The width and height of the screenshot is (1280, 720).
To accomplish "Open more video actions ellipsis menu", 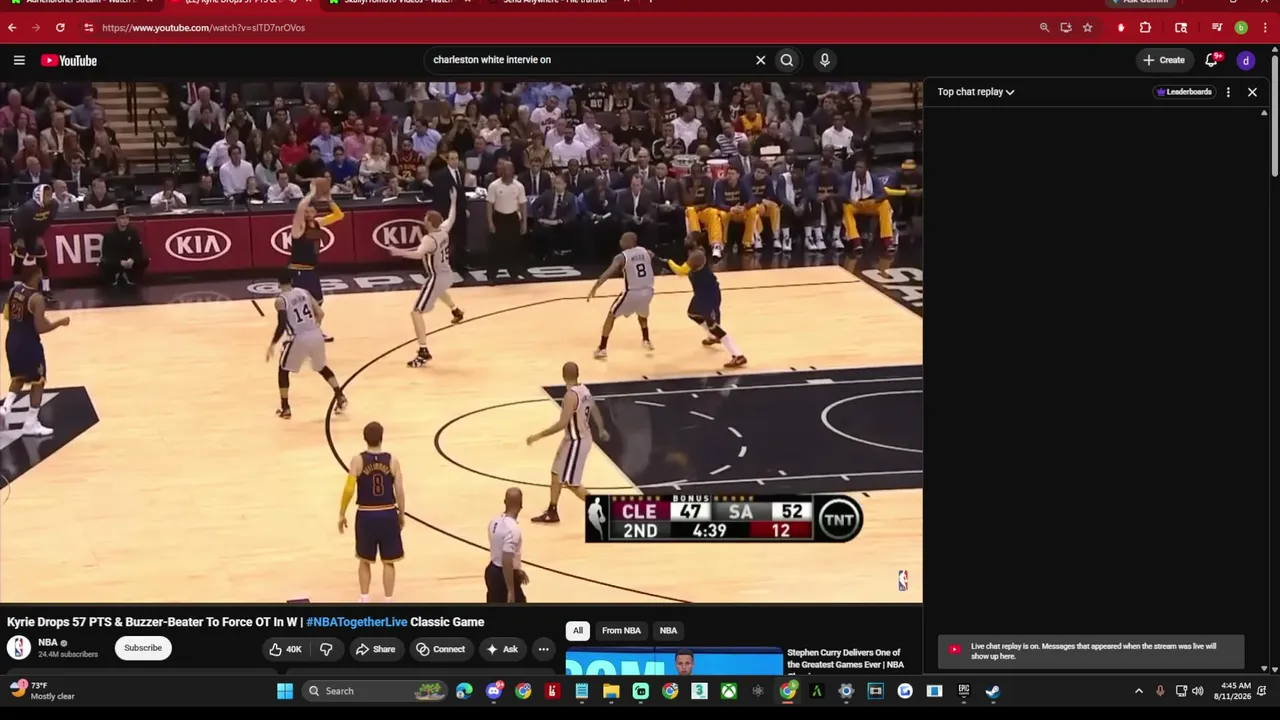I will tap(543, 649).
